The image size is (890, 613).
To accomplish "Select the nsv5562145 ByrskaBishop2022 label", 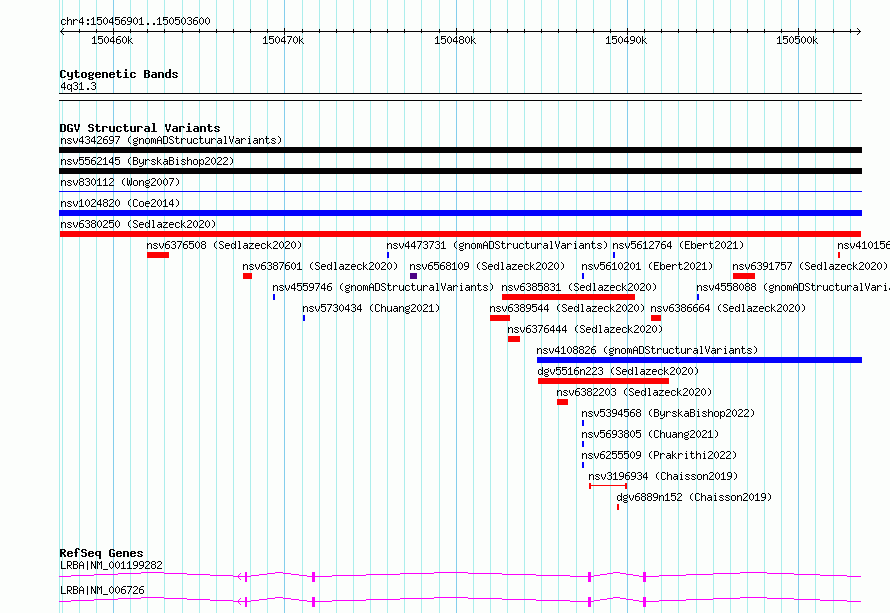I will click(x=147, y=161).
